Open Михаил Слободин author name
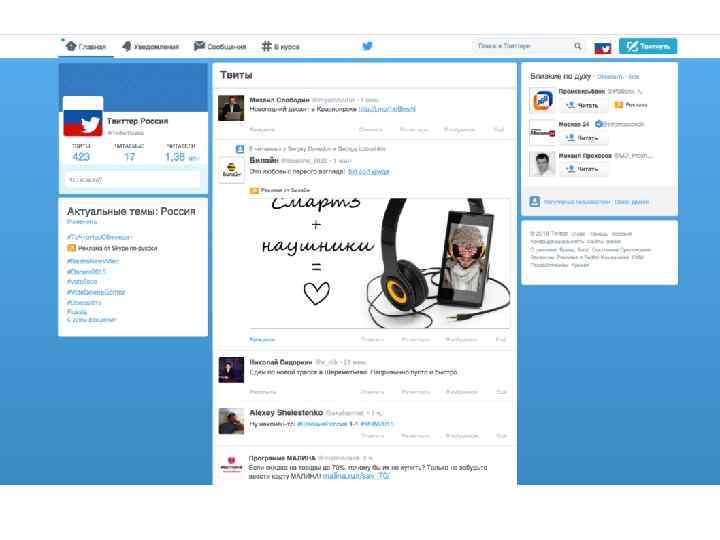720x540 pixels. tap(279, 100)
